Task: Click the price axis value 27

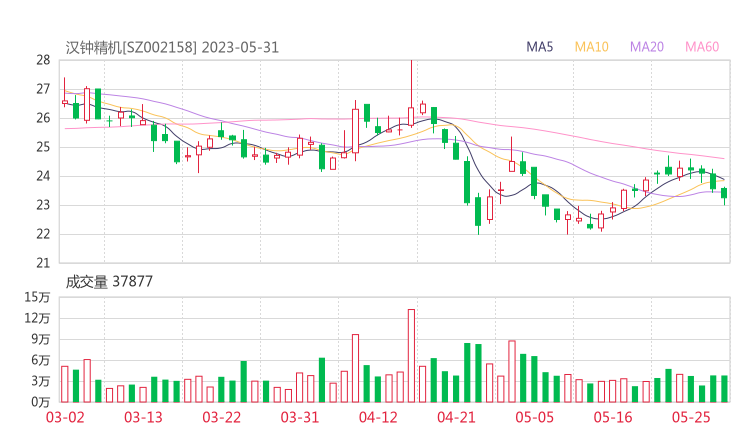Action: click(43, 89)
